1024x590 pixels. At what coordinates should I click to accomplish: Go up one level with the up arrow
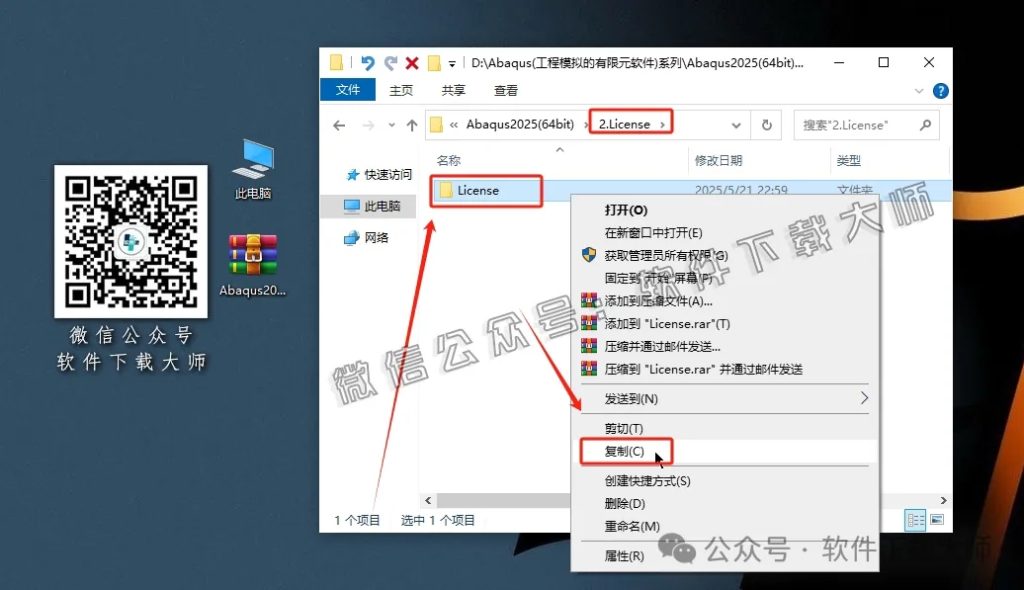(411, 124)
